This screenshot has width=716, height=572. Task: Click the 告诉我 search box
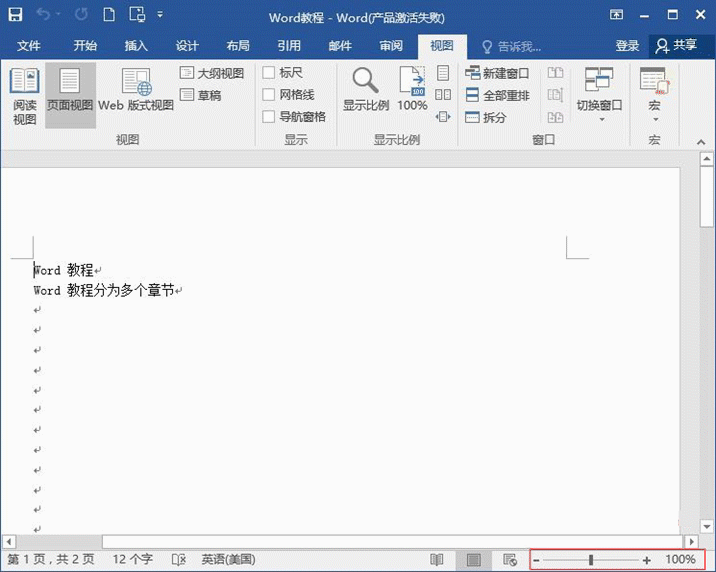[512, 47]
